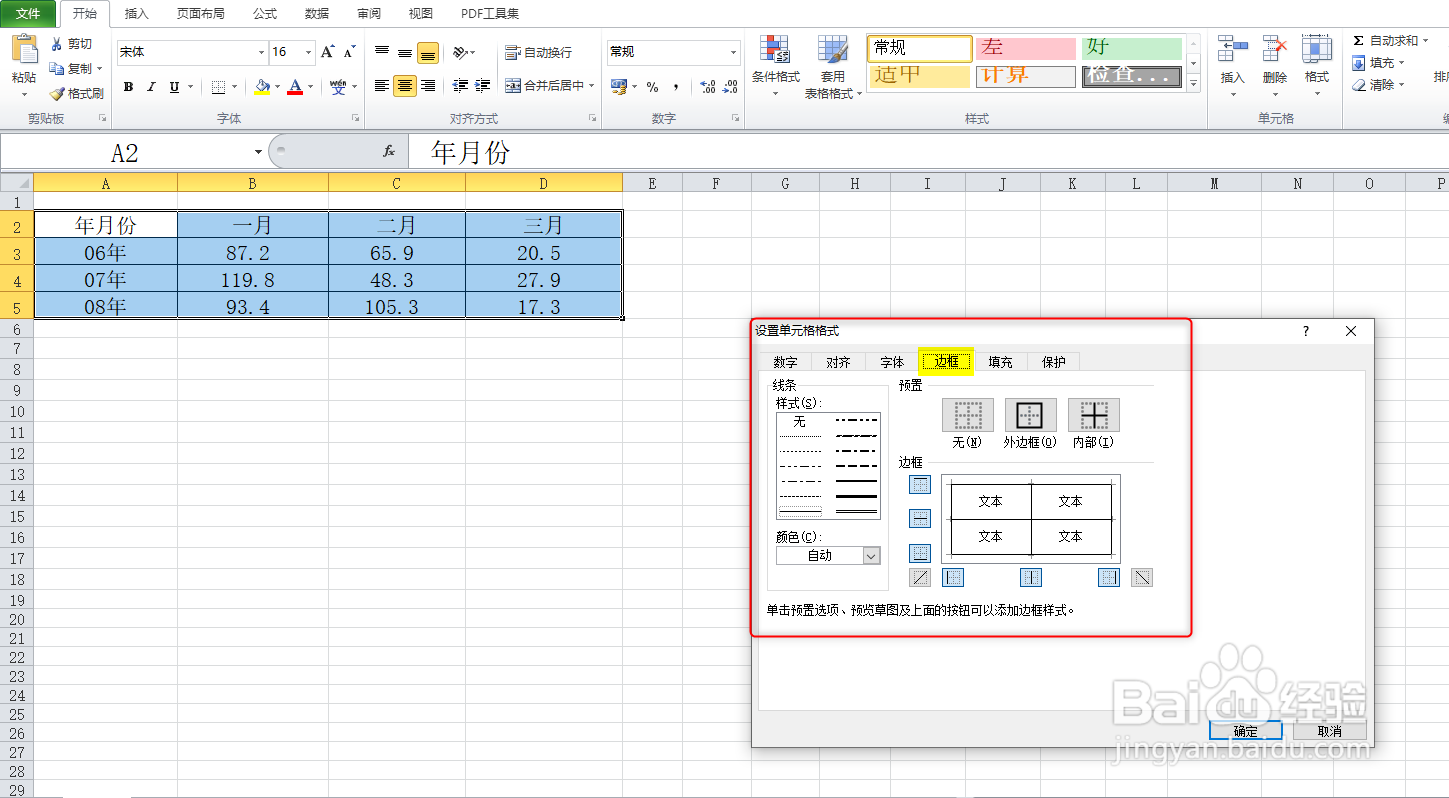Click the decrease decimal icon
The height and width of the screenshot is (798, 1449).
point(732,87)
